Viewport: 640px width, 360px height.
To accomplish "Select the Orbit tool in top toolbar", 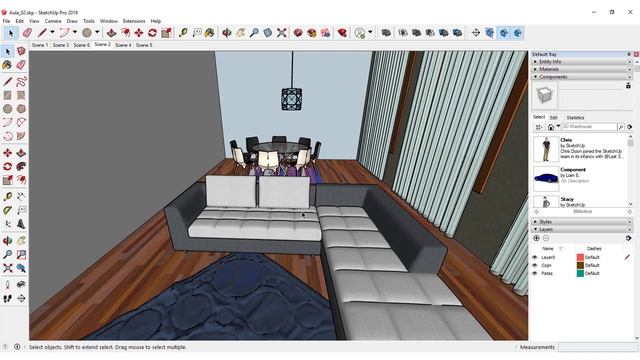I will click(227, 33).
